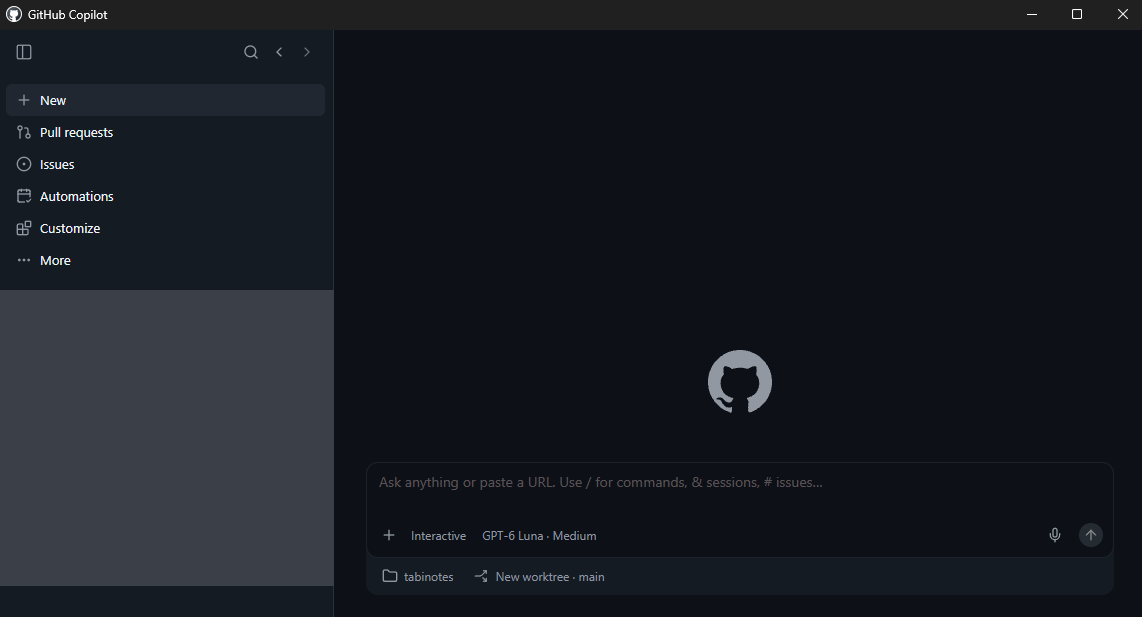Click the Automations calendar icon
The height and width of the screenshot is (617, 1142).
click(24, 196)
